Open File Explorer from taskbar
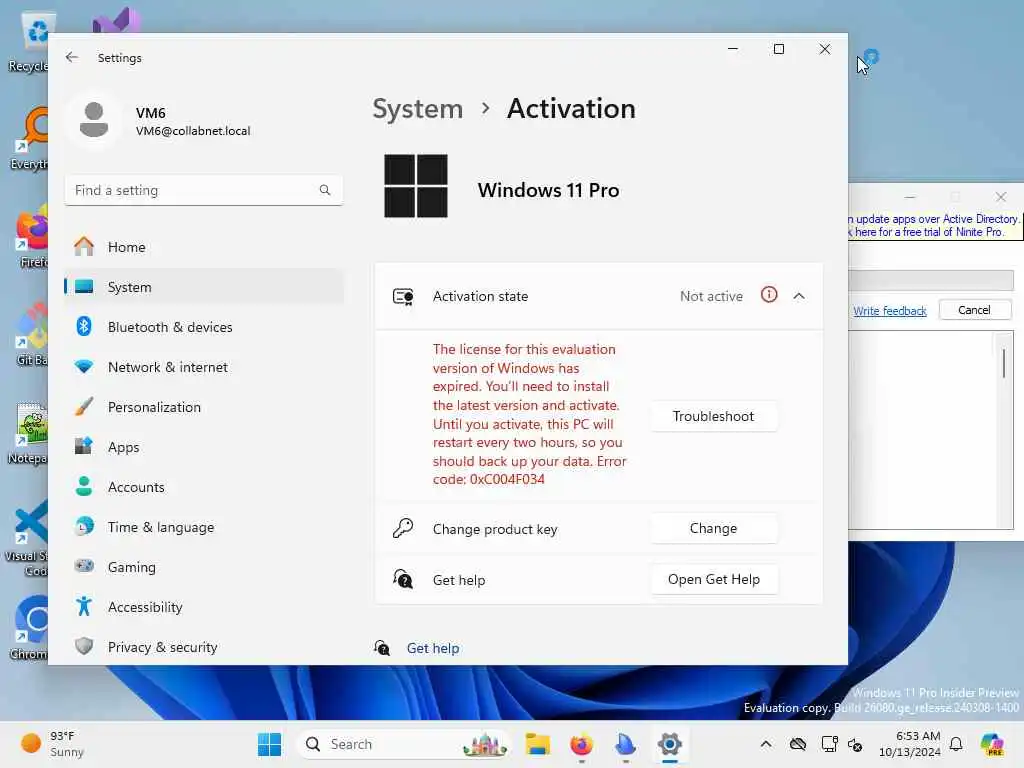 (537, 744)
